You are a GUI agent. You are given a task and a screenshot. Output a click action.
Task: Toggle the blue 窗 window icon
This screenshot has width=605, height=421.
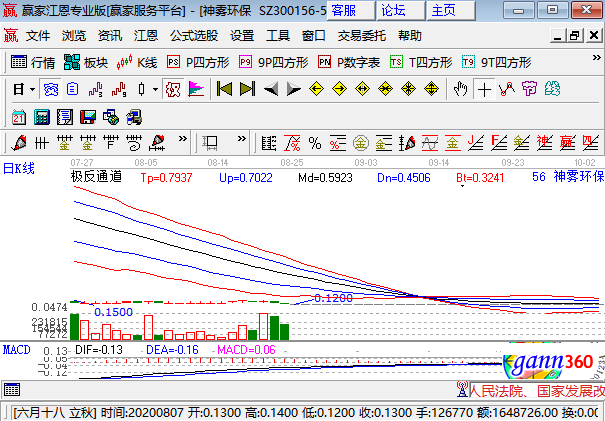pos(51,90)
